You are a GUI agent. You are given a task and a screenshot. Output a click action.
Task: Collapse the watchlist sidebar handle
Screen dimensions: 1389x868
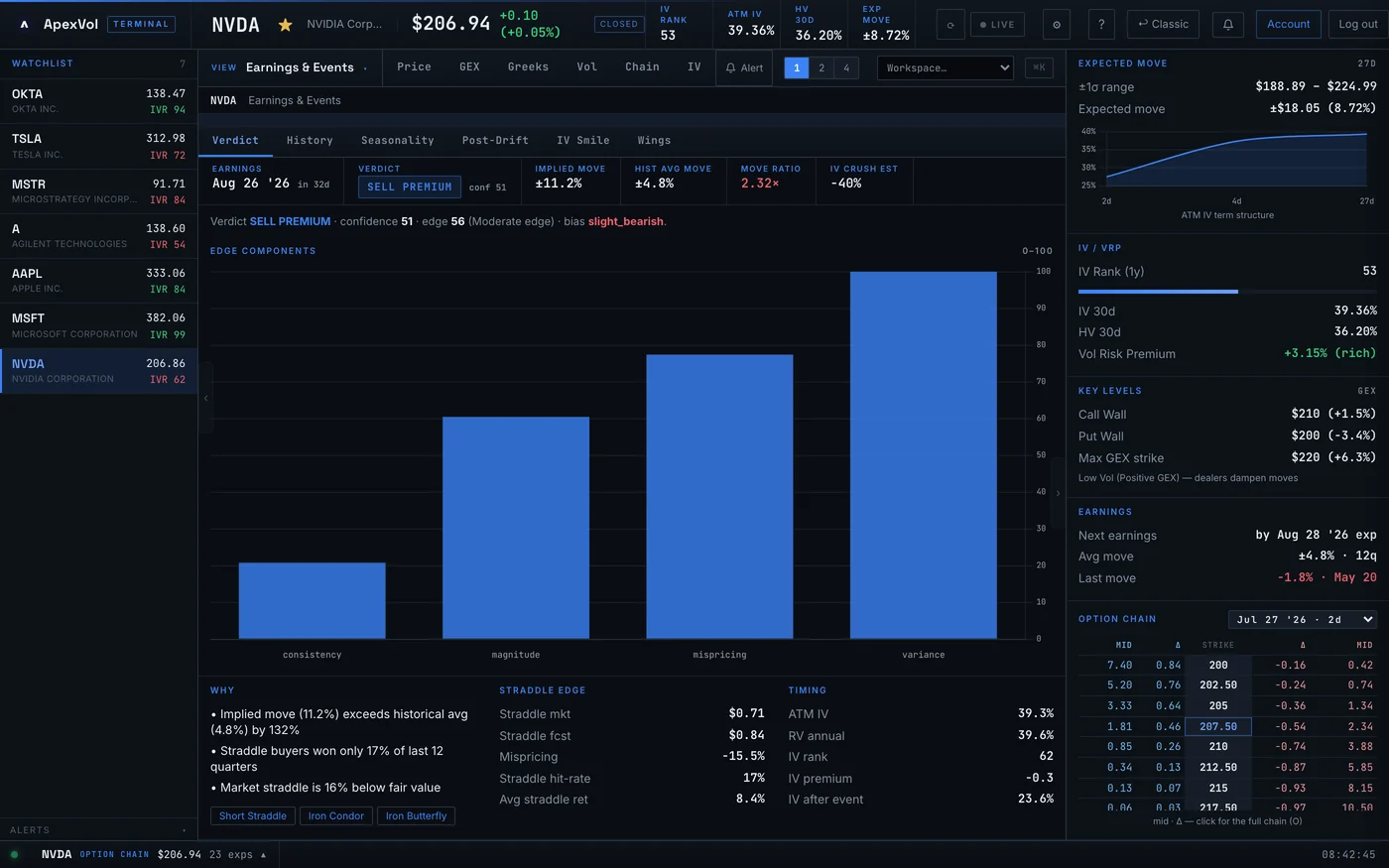206,398
